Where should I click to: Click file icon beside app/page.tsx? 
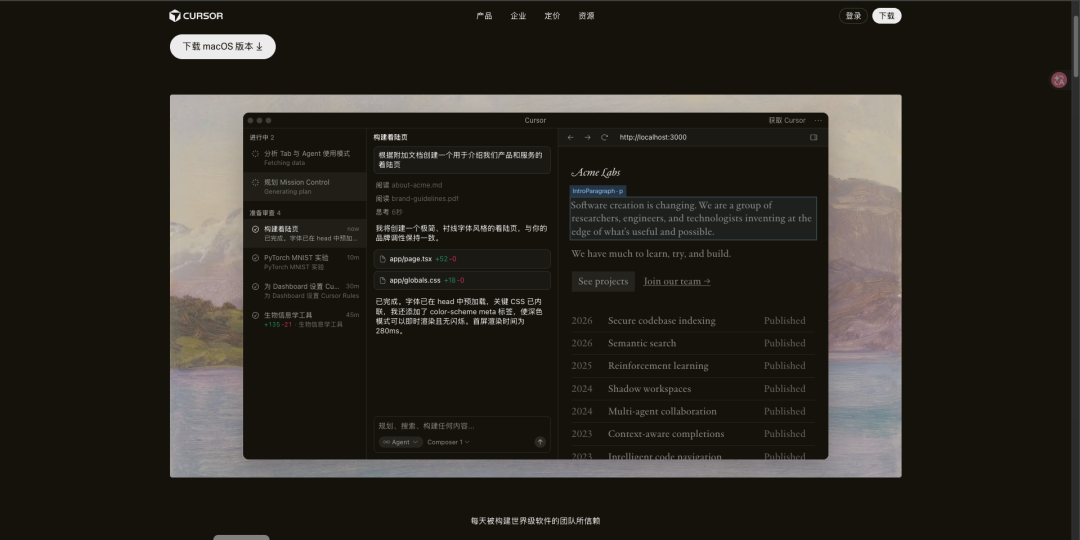383,259
